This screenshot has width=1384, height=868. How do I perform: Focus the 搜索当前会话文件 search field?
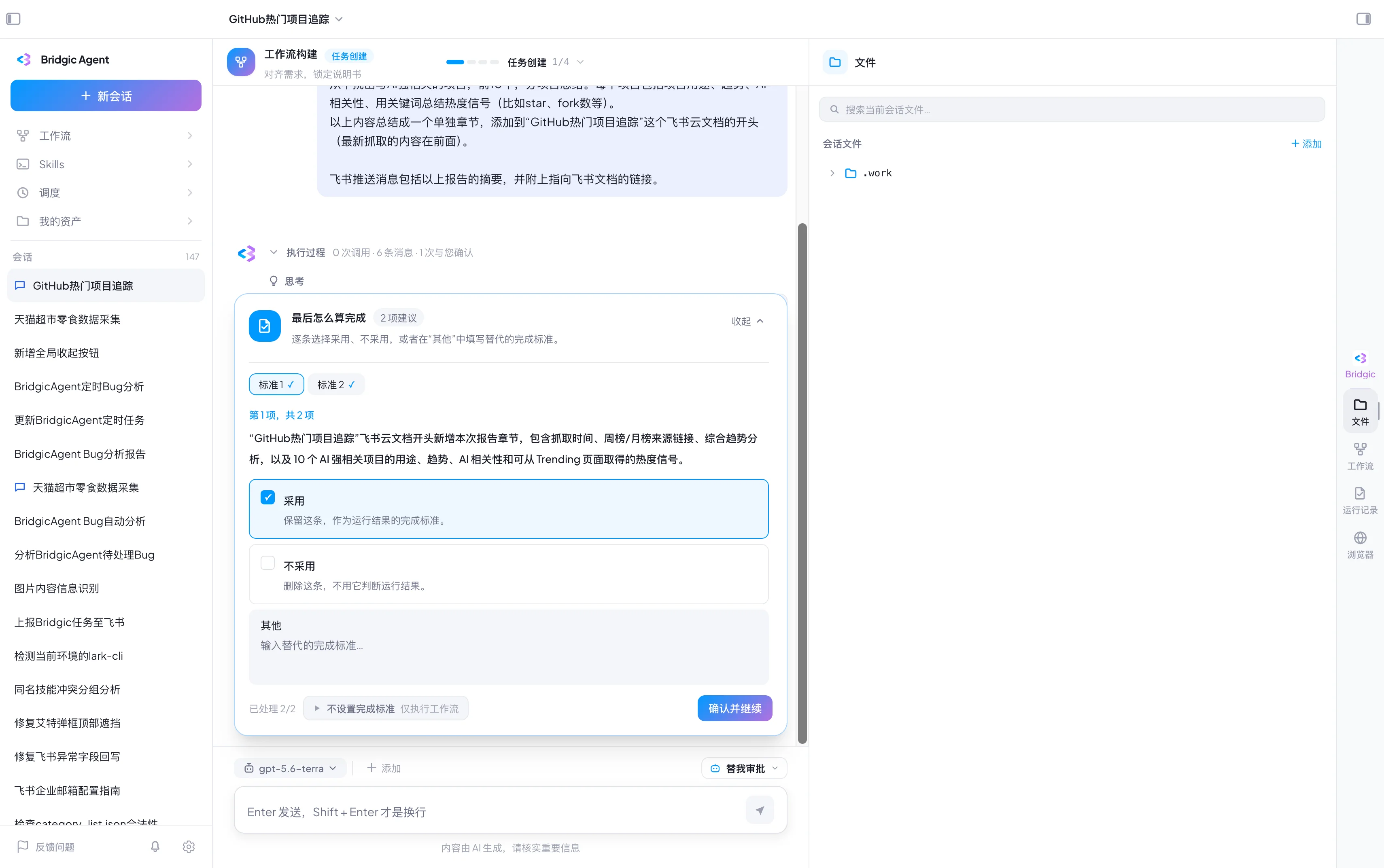pyautogui.click(x=1072, y=109)
